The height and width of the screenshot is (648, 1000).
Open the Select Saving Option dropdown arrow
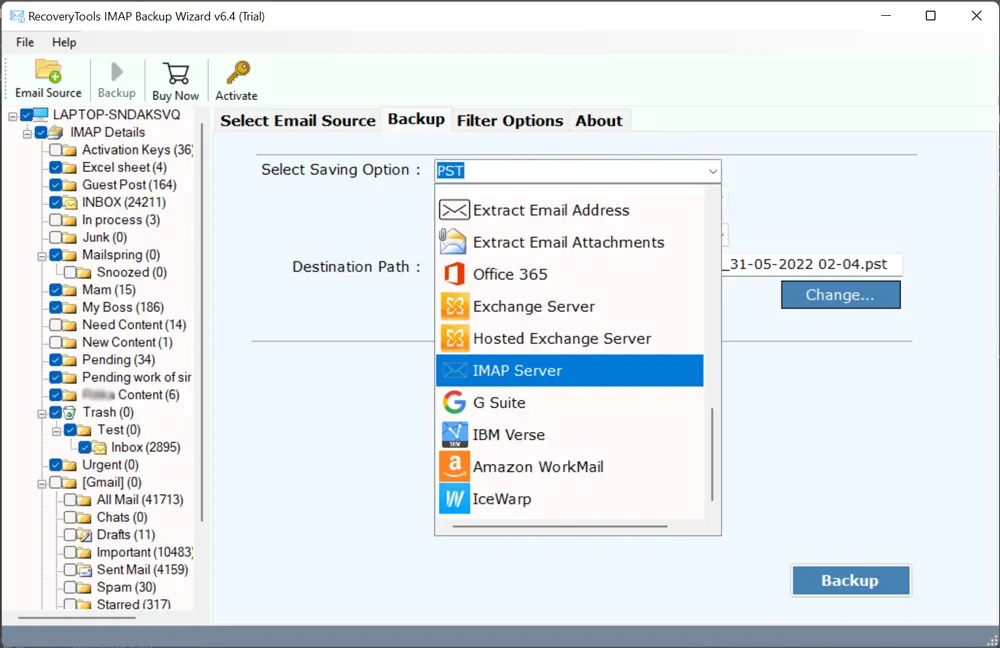click(712, 171)
